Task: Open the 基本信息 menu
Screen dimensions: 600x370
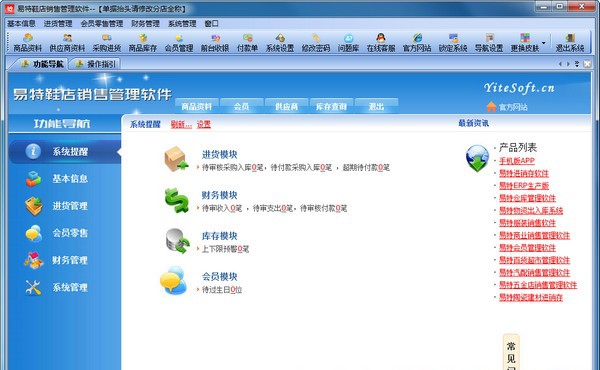Action: pos(21,23)
